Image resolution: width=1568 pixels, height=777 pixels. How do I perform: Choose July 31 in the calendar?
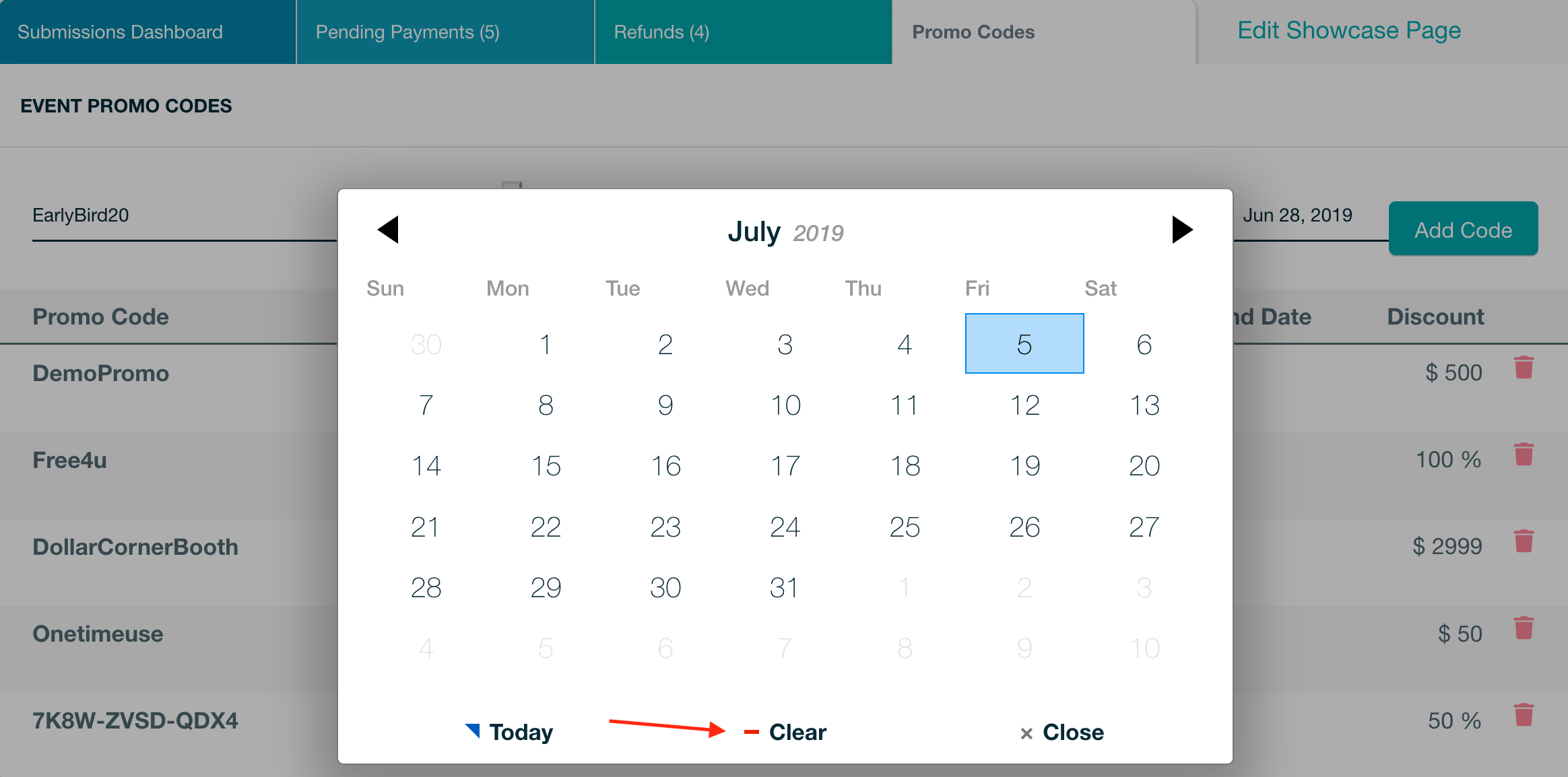(x=785, y=588)
